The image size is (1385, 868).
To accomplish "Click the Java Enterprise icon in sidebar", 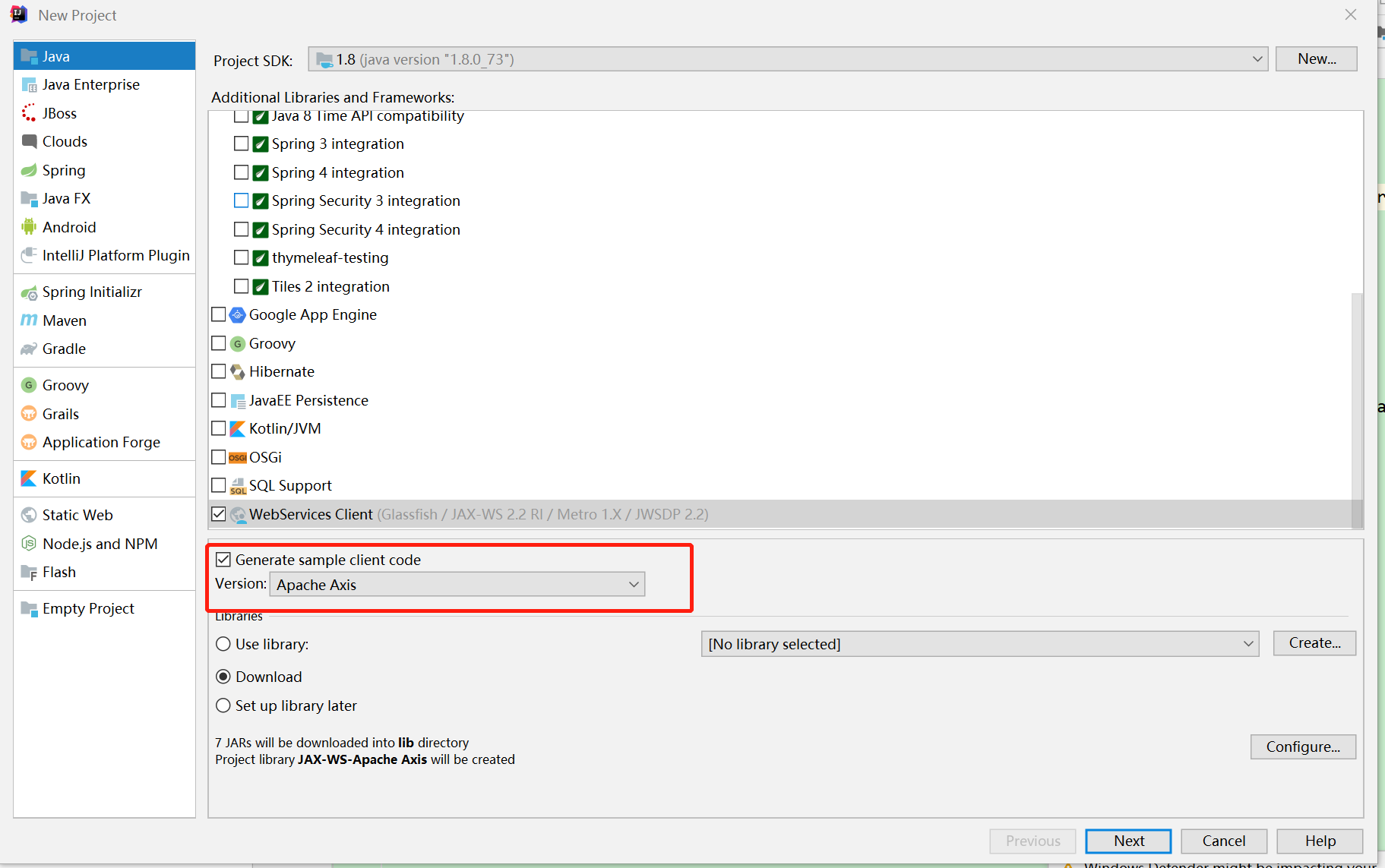I will tap(29, 84).
